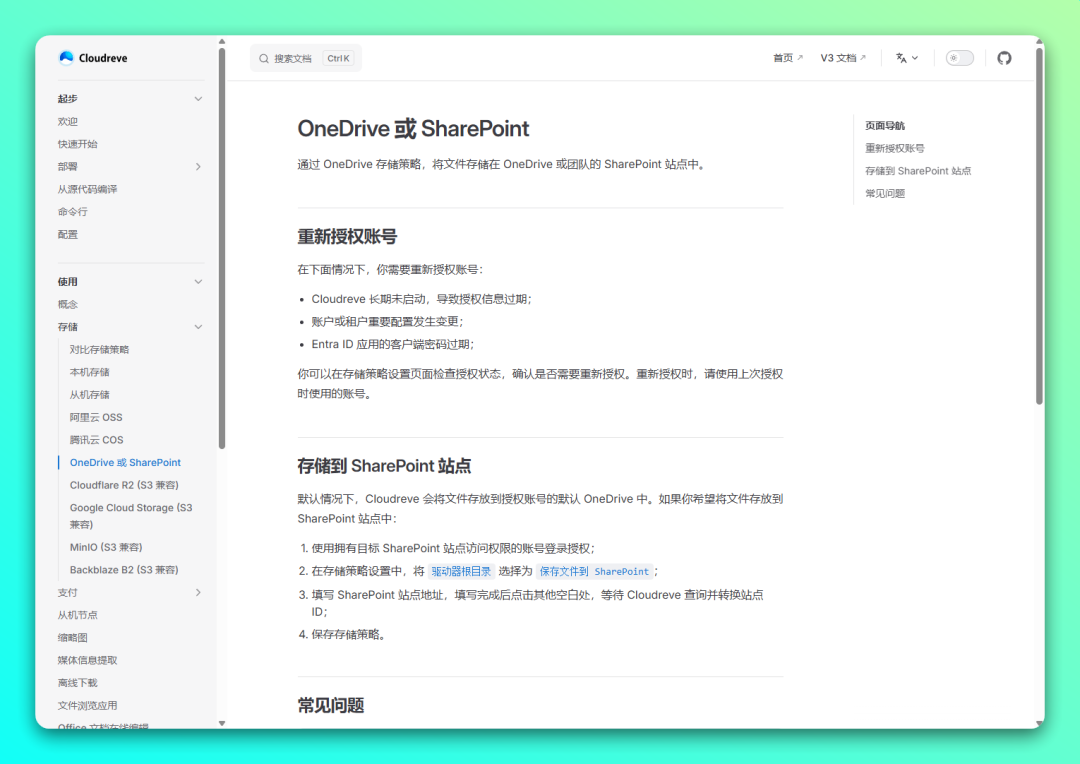Image resolution: width=1080 pixels, height=764 pixels.
Task: Open the 媒体信息提取 page
Action: pyautogui.click(x=87, y=660)
